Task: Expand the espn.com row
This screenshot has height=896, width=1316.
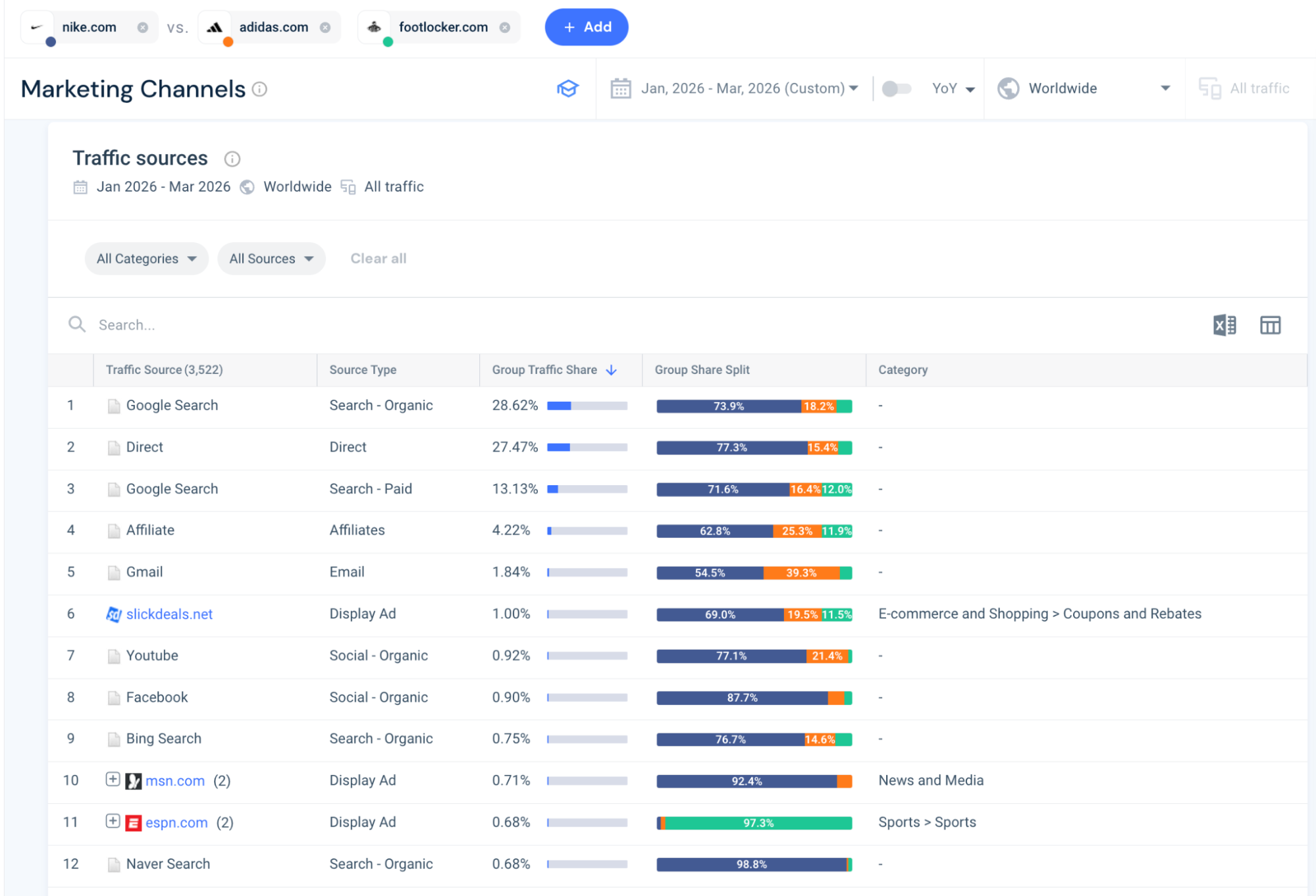Action: pos(113,821)
